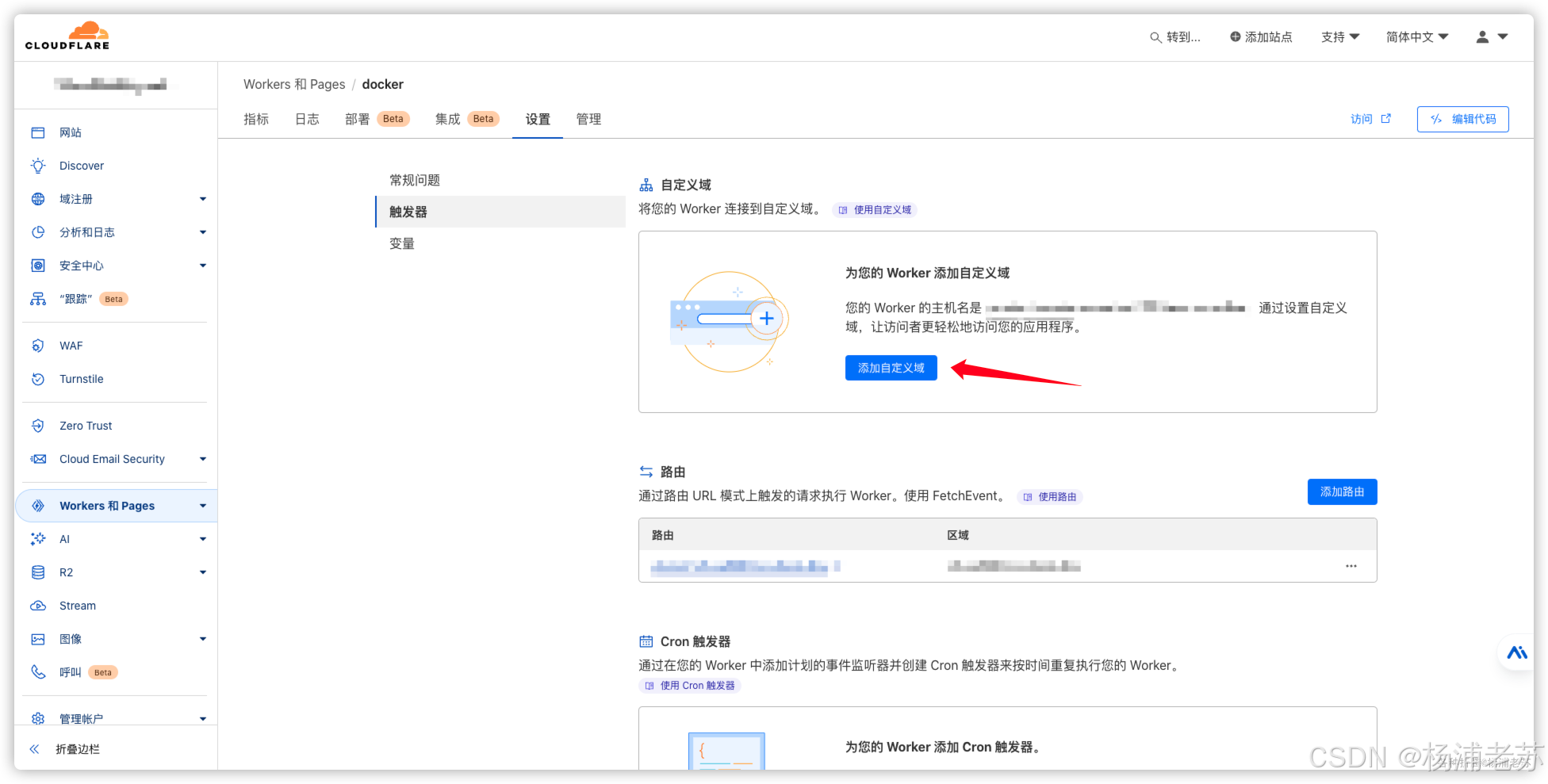1548x784 pixels.
Task: Open the 使用路由 docs link
Action: (x=1050, y=497)
